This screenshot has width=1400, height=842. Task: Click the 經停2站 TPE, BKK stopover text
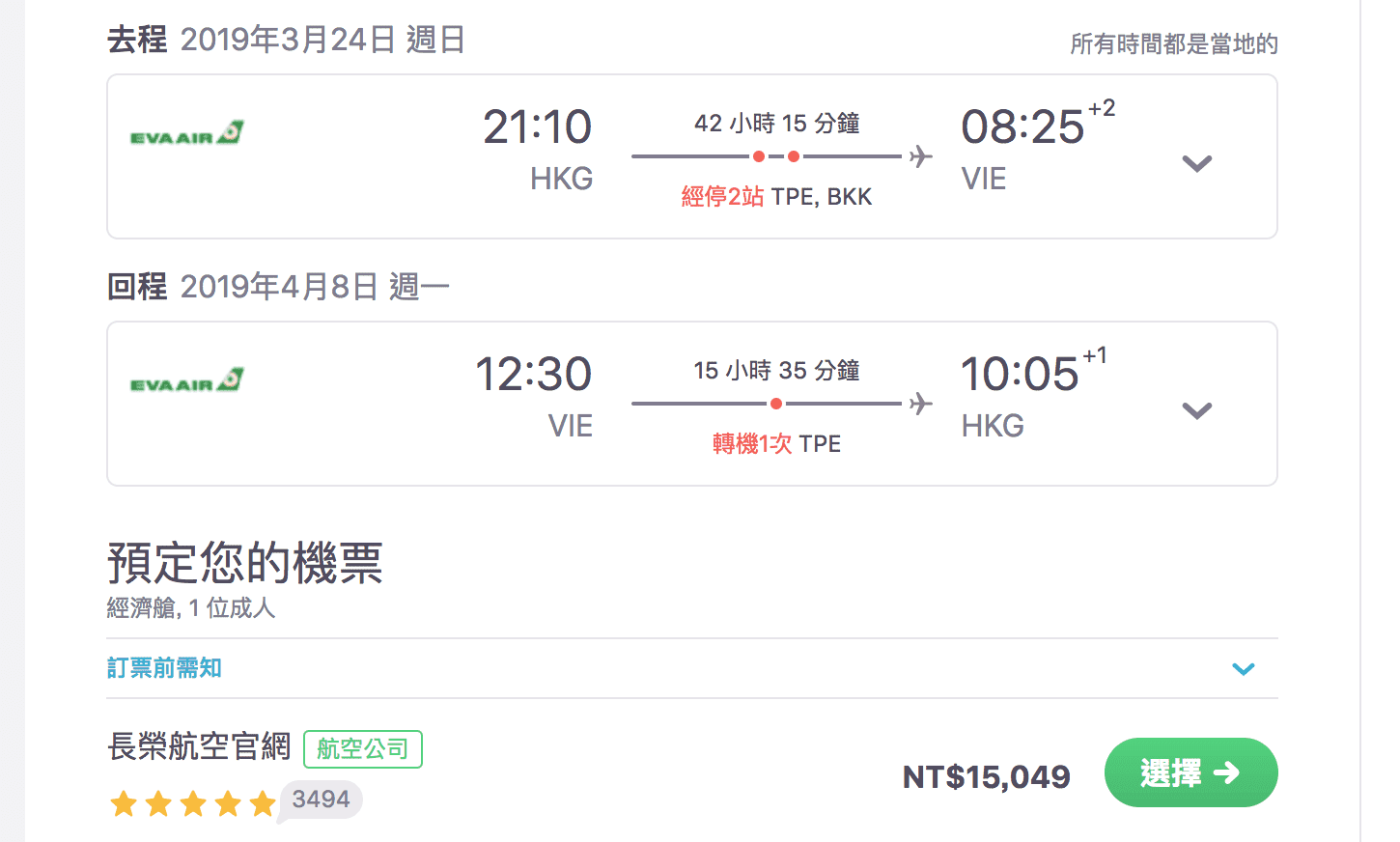[776, 197]
